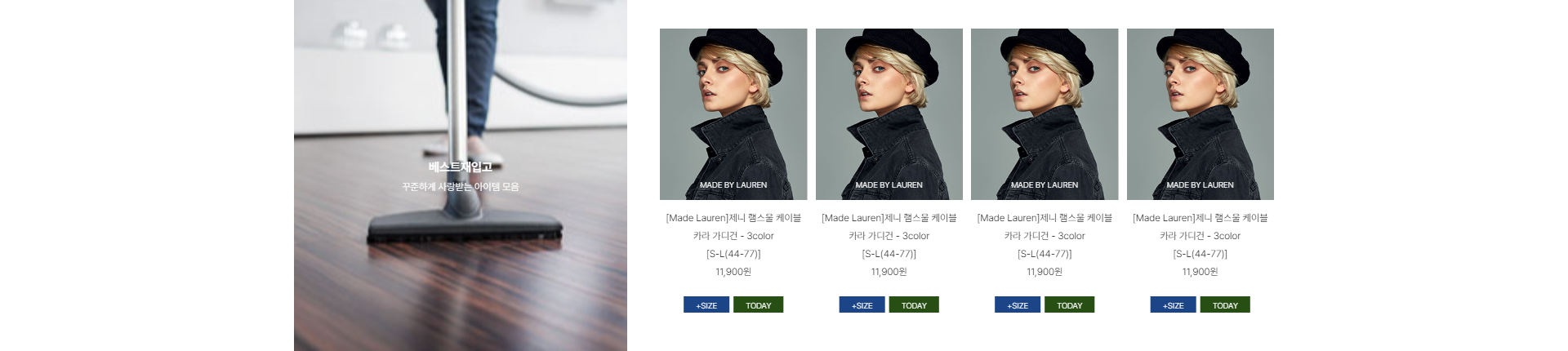Click TODAY badge under second product
The width and height of the screenshot is (1568, 351).
(914, 304)
